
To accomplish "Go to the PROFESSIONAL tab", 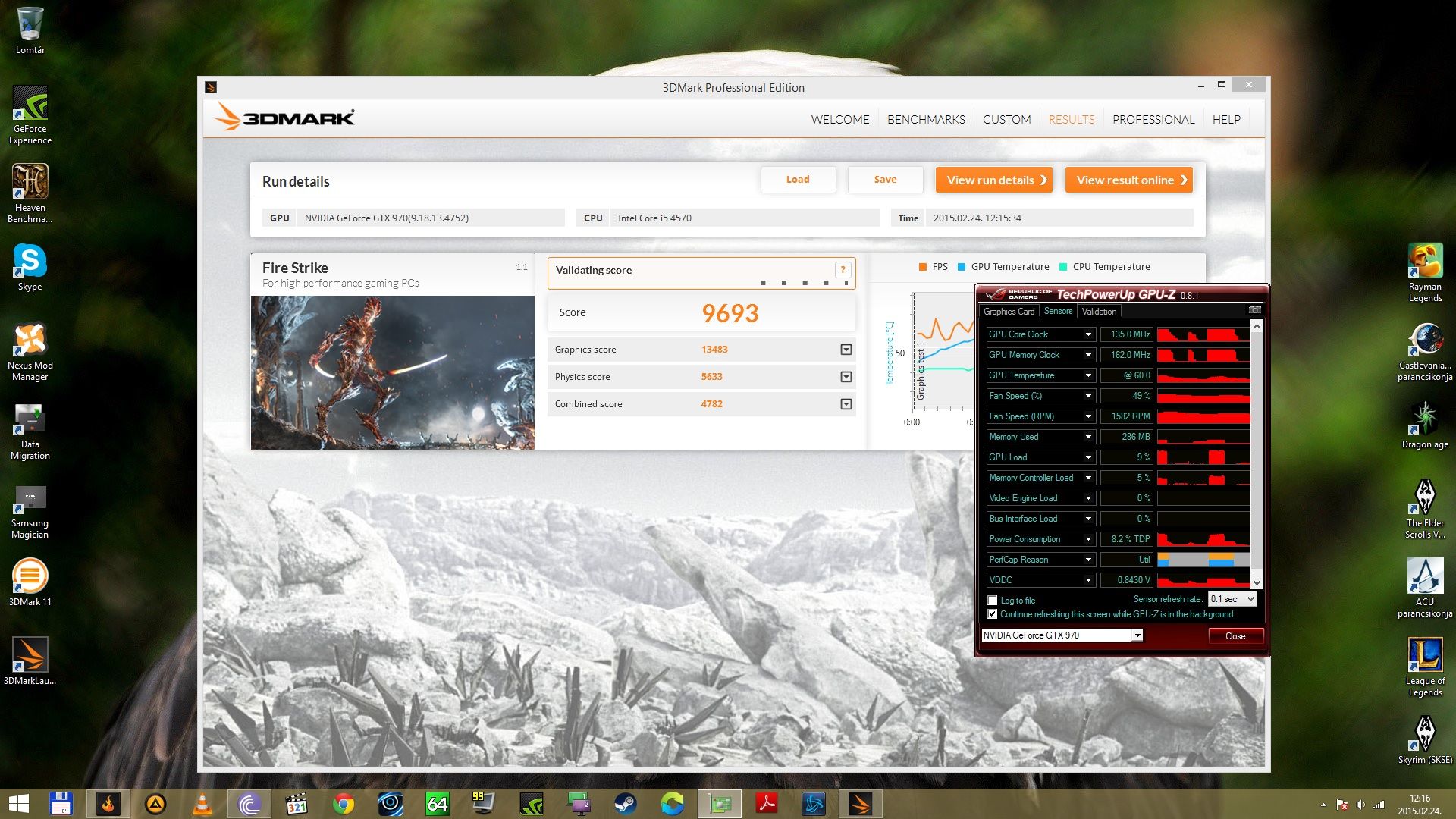I will coord(1153,119).
